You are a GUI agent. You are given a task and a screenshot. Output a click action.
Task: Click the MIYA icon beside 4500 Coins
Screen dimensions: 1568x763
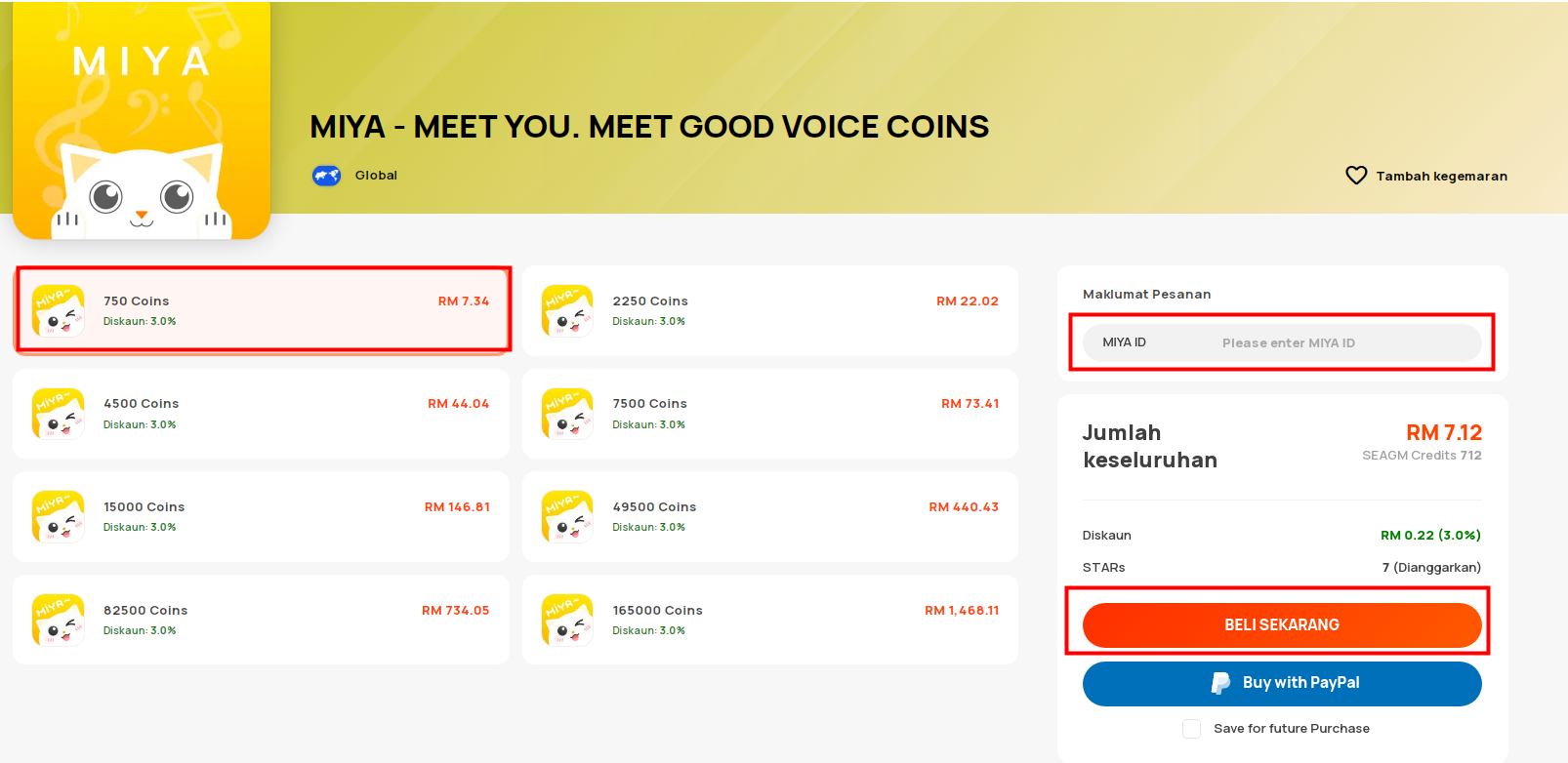tap(59, 414)
